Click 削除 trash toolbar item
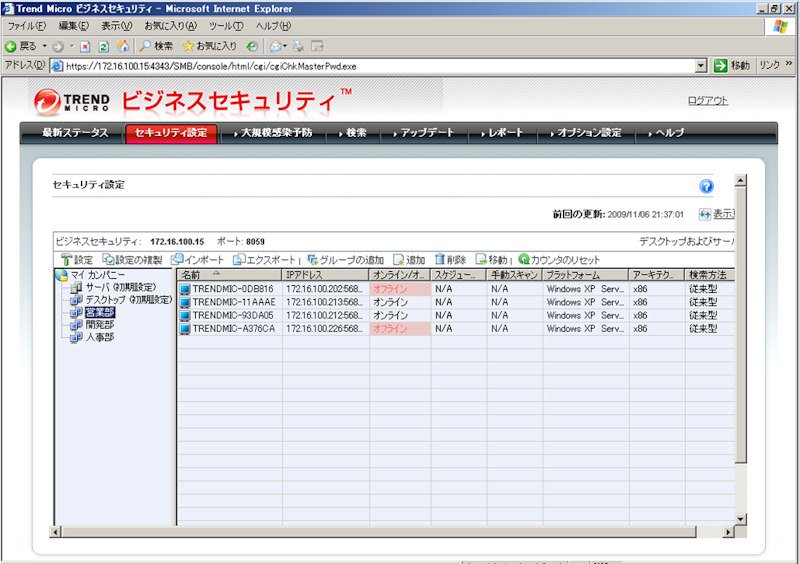800x564 pixels. (x=451, y=260)
